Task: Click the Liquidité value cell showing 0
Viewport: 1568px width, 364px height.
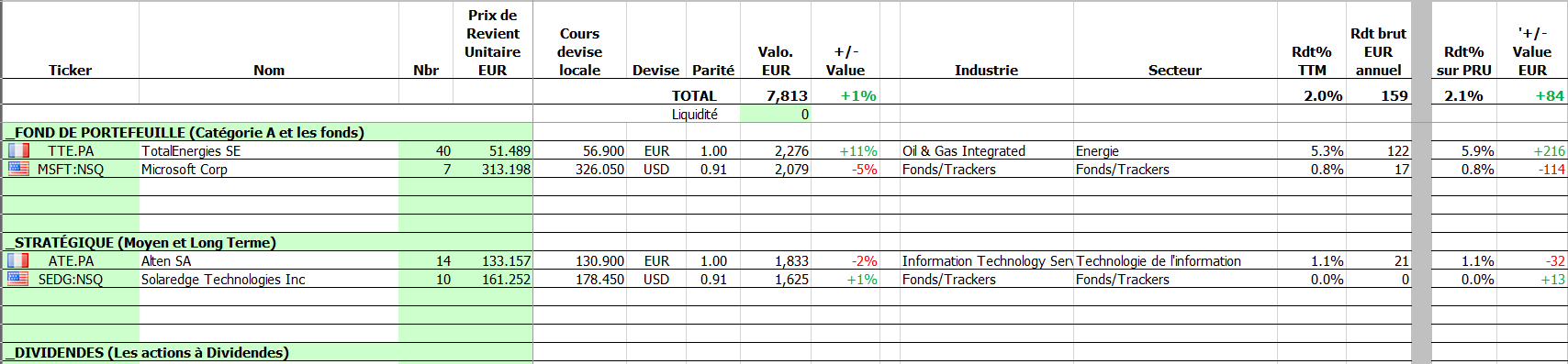Action: (775, 115)
